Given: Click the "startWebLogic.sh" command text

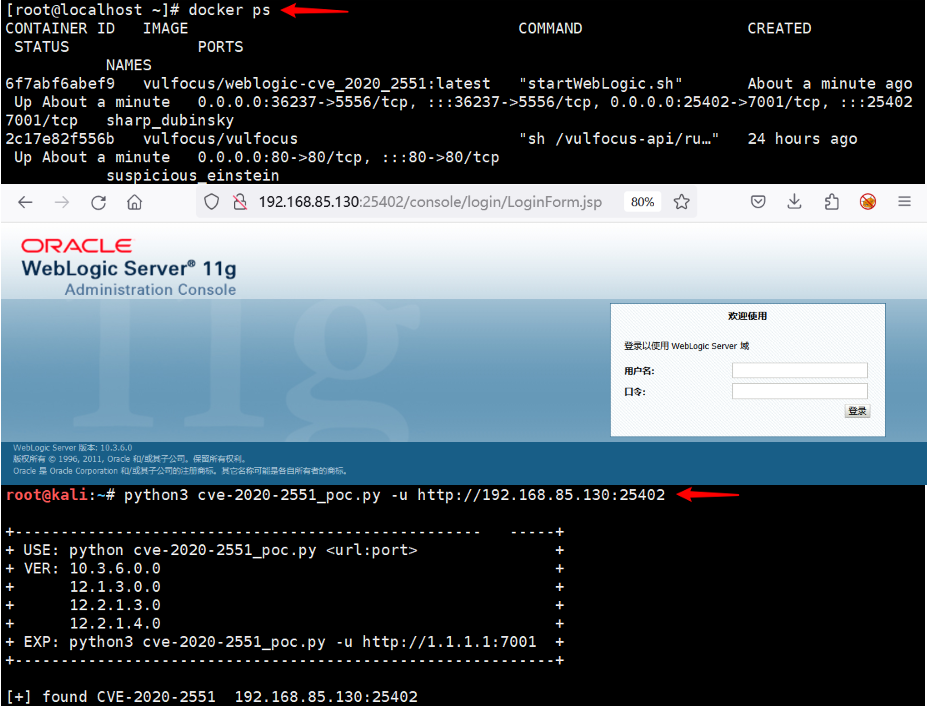Looking at the screenshot, I should pos(601,84).
